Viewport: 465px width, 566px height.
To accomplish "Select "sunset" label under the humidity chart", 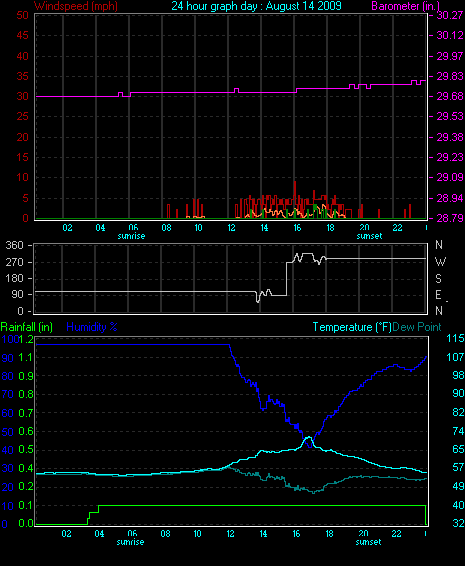I will [x=369, y=542].
